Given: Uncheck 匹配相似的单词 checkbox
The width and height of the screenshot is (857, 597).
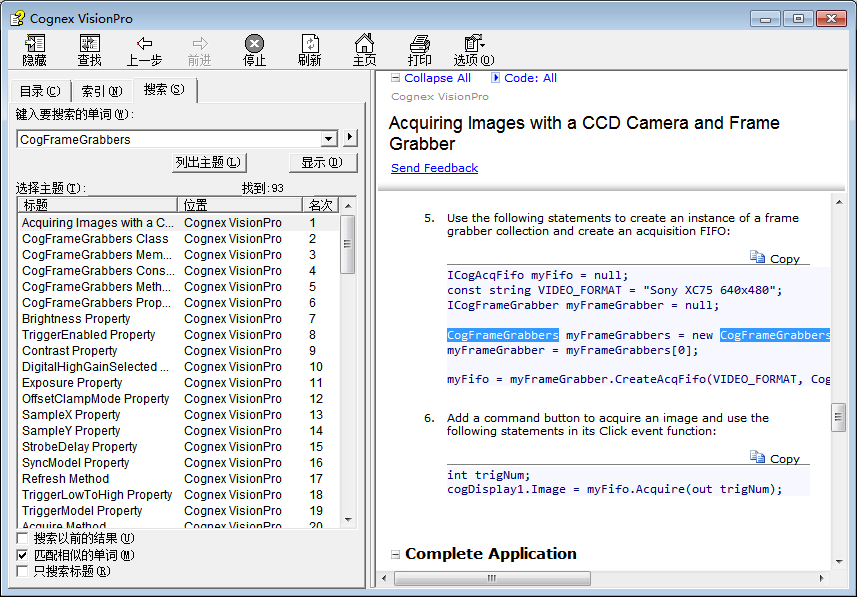Looking at the screenshot, I should coord(22,555).
